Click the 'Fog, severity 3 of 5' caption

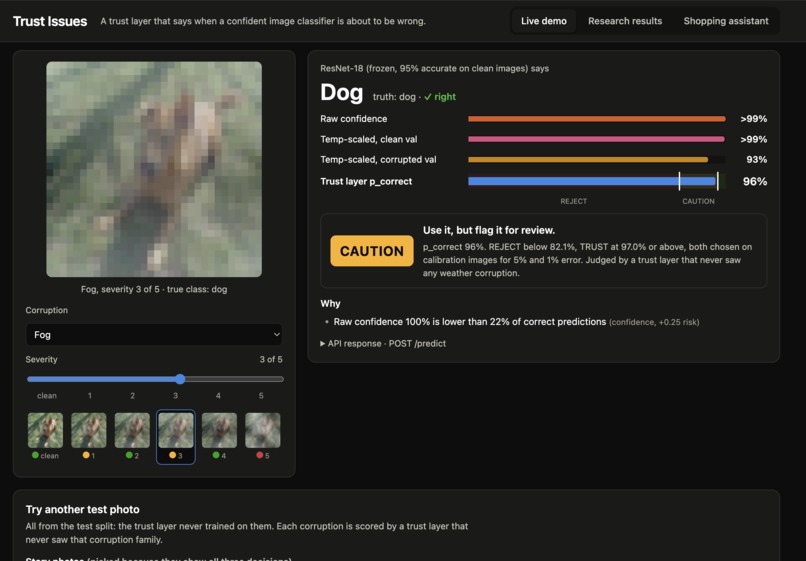coord(154,289)
